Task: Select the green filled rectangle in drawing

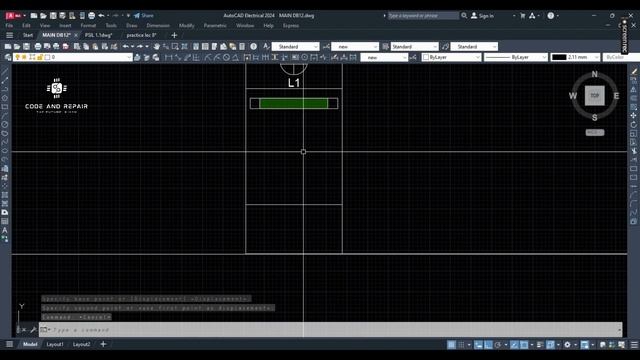Action: coord(293,103)
